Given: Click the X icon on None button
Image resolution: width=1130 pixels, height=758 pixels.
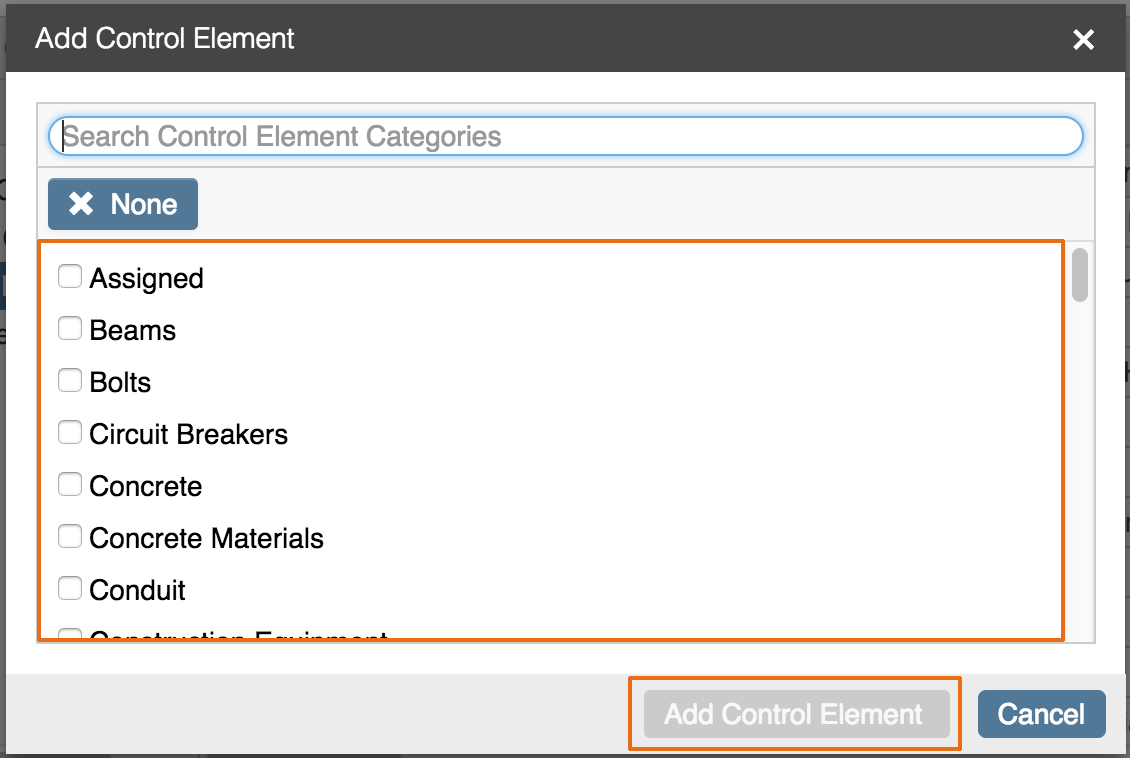Looking at the screenshot, I should click(x=81, y=204).
